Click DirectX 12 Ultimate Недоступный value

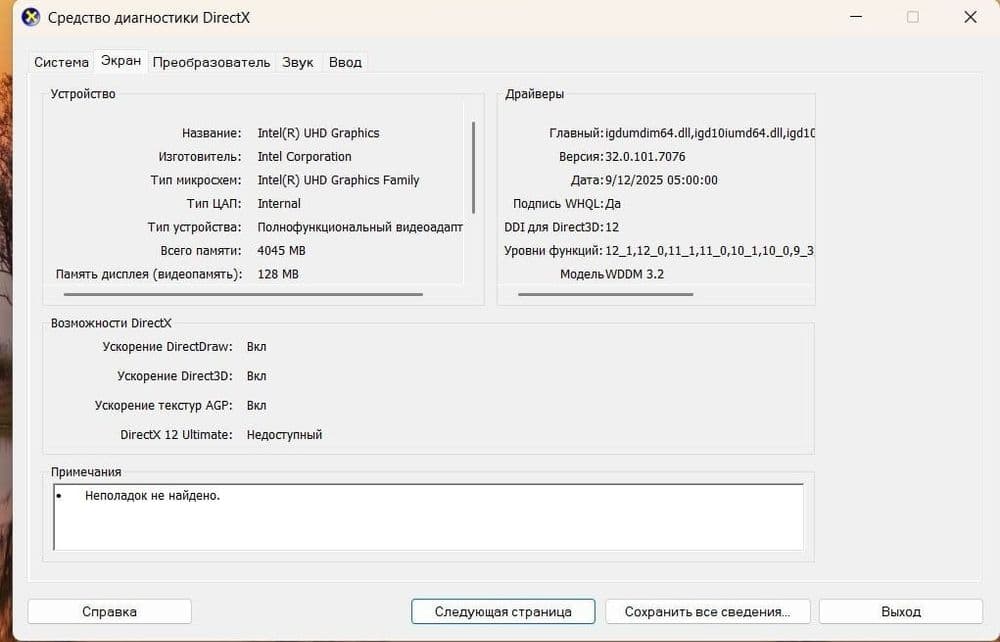284,435
